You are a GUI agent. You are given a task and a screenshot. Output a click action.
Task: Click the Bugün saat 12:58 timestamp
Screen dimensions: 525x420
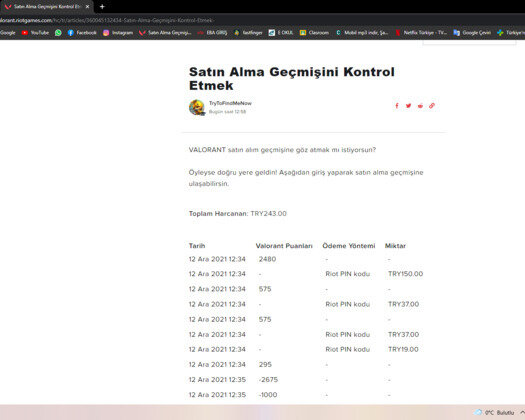227,112
